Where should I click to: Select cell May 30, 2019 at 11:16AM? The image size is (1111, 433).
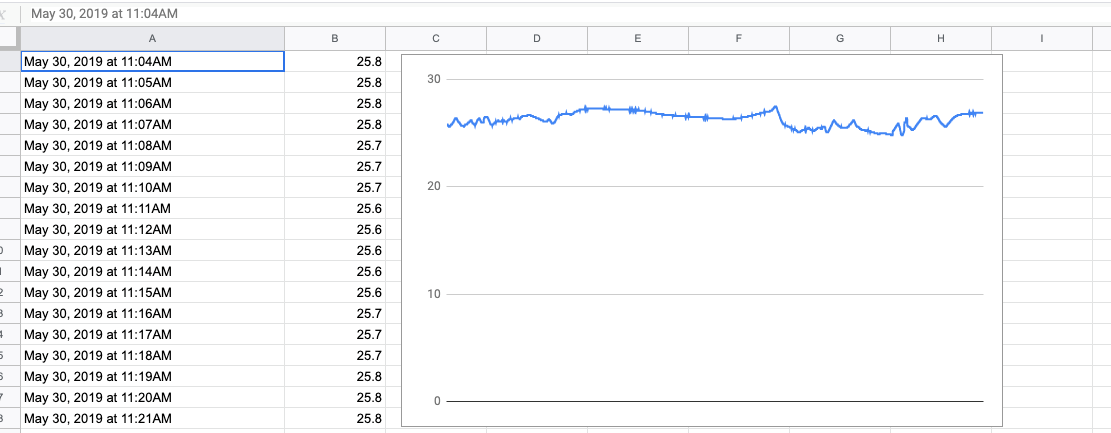[x=152, y=313]
